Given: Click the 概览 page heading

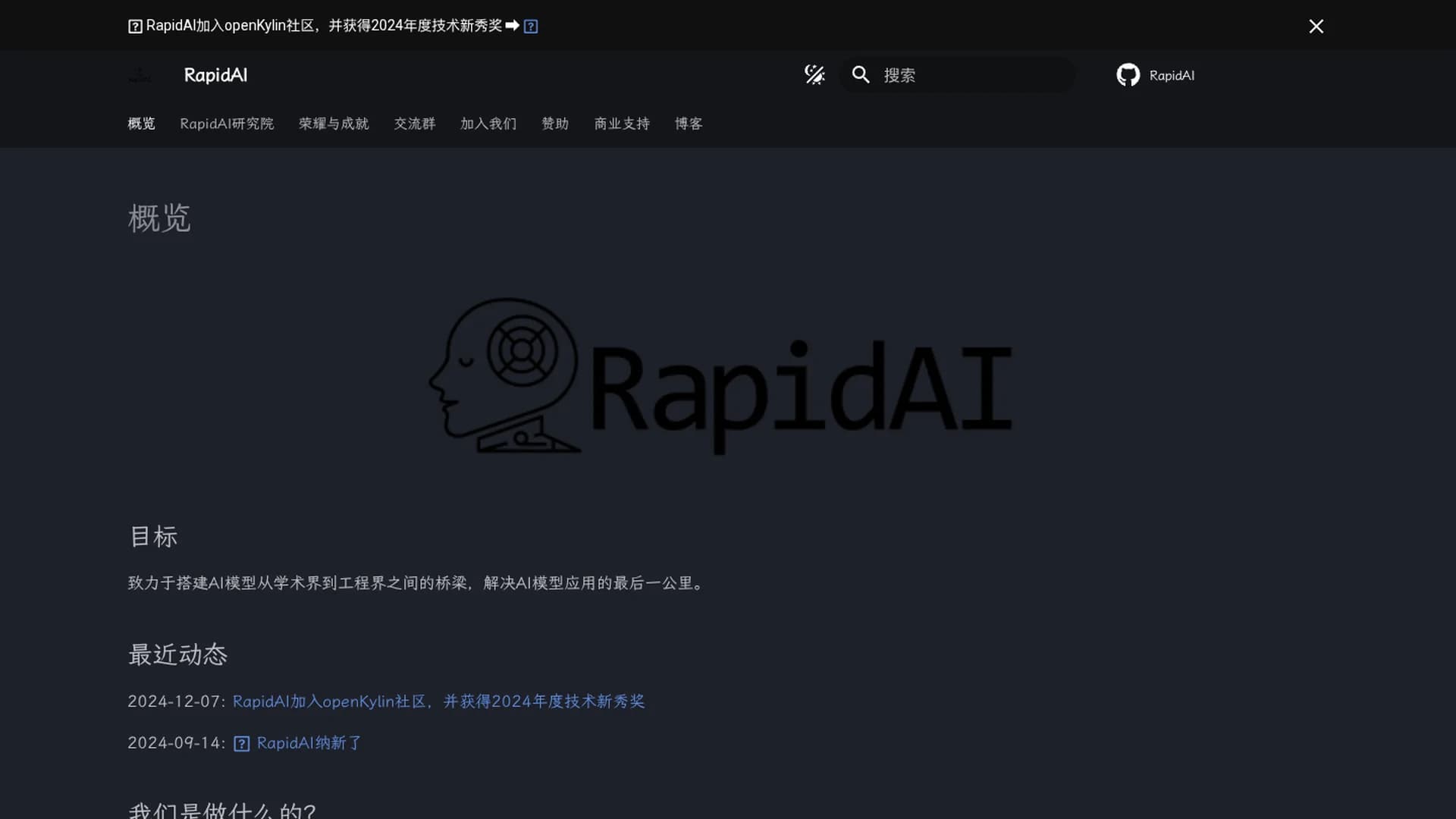Looking at the screenshot, I should click(159, 218).
